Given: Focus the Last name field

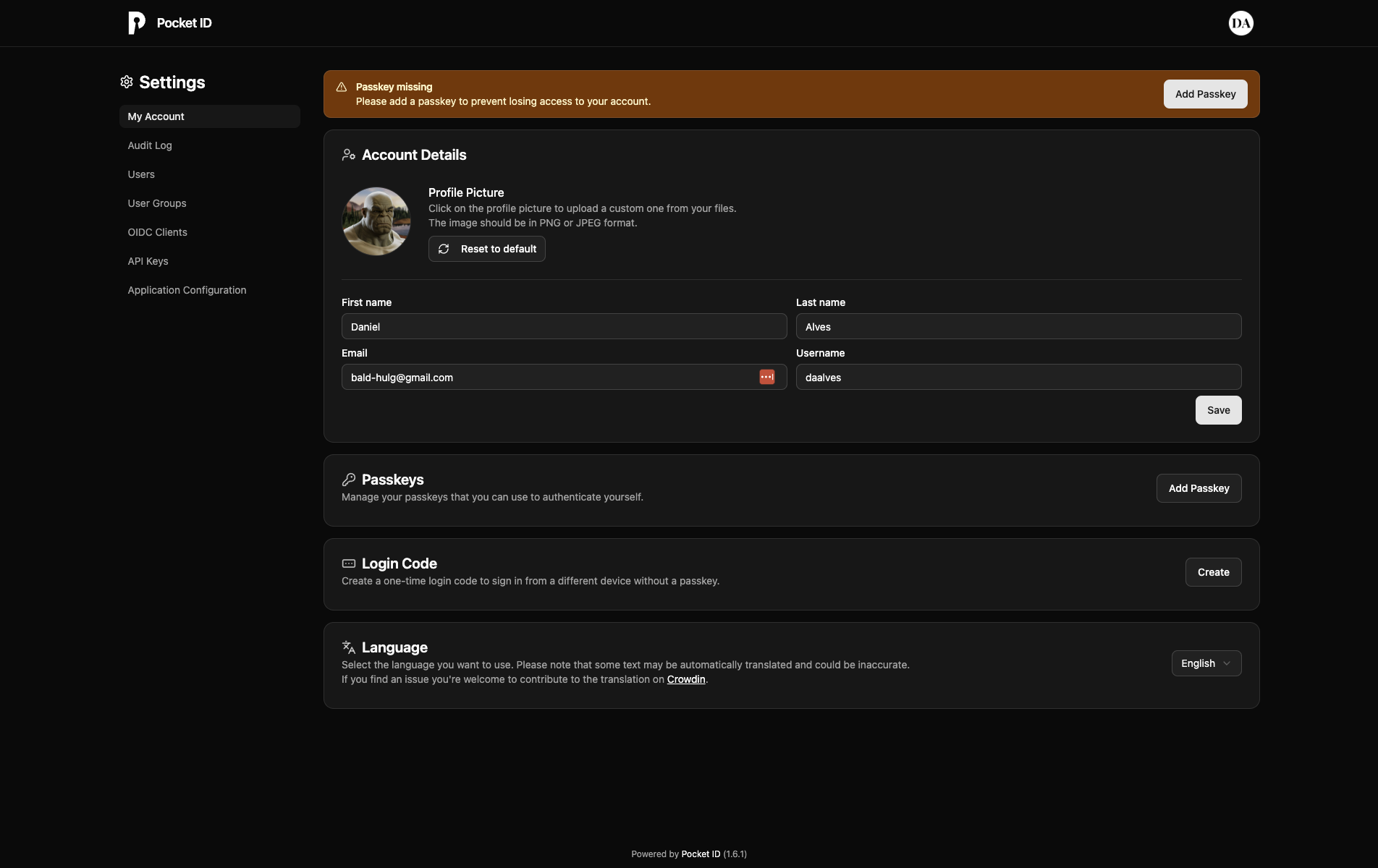Looking at the screenshot, I should click(1019, 326).
